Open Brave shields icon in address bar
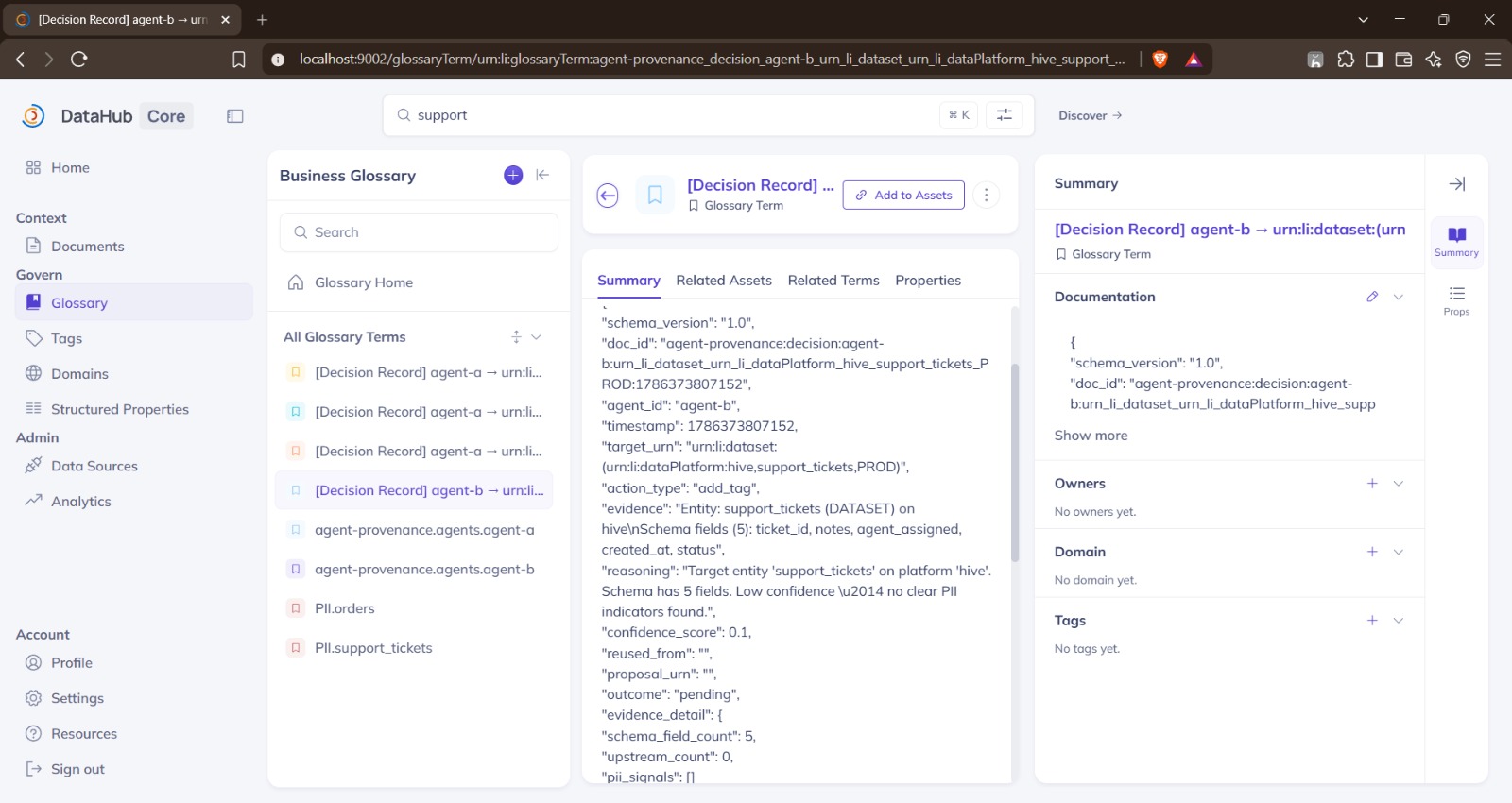Image resolution: width=1512 pixels, height=803 pixels. (1160, 60)
